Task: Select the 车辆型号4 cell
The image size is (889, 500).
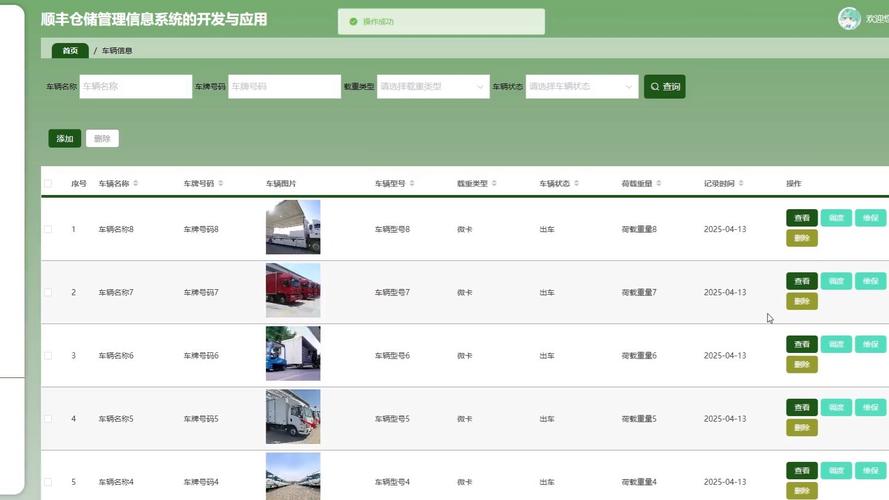Action: click(x=392, y=482)
